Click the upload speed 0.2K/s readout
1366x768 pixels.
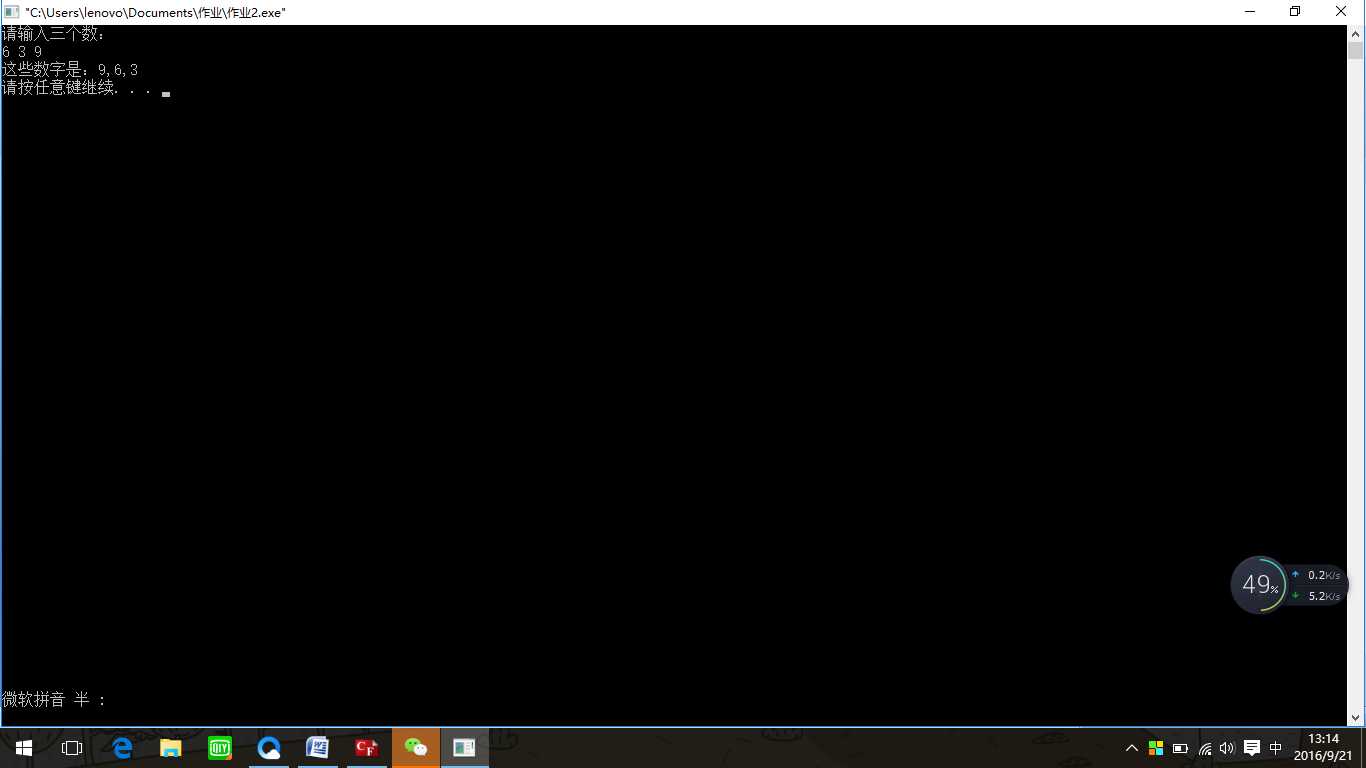1317,575
